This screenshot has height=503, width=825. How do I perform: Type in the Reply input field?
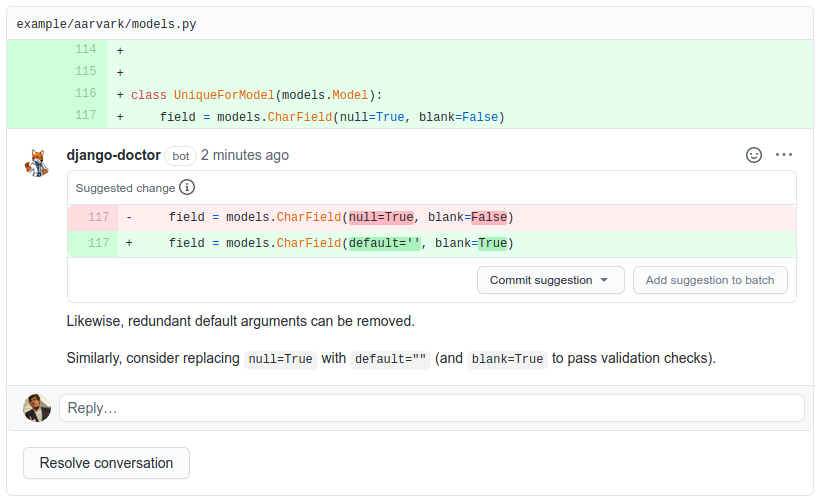431,408
